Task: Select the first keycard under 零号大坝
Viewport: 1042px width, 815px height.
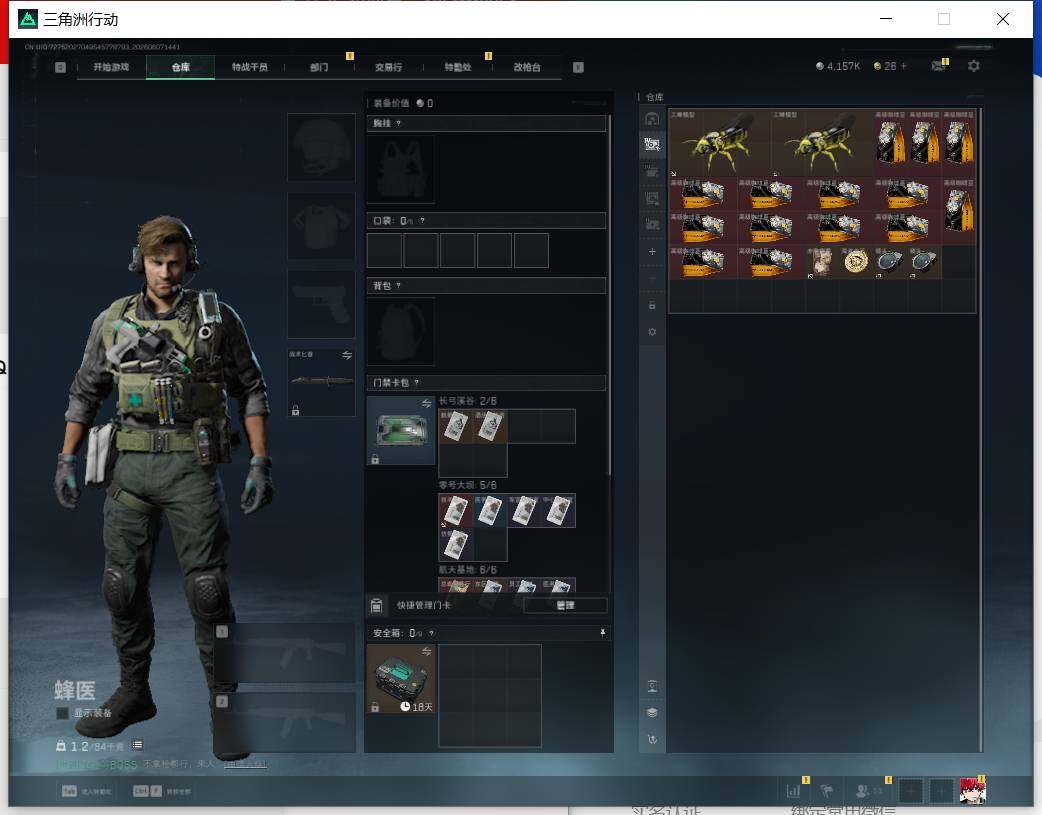Action: [x=455, y=511]
